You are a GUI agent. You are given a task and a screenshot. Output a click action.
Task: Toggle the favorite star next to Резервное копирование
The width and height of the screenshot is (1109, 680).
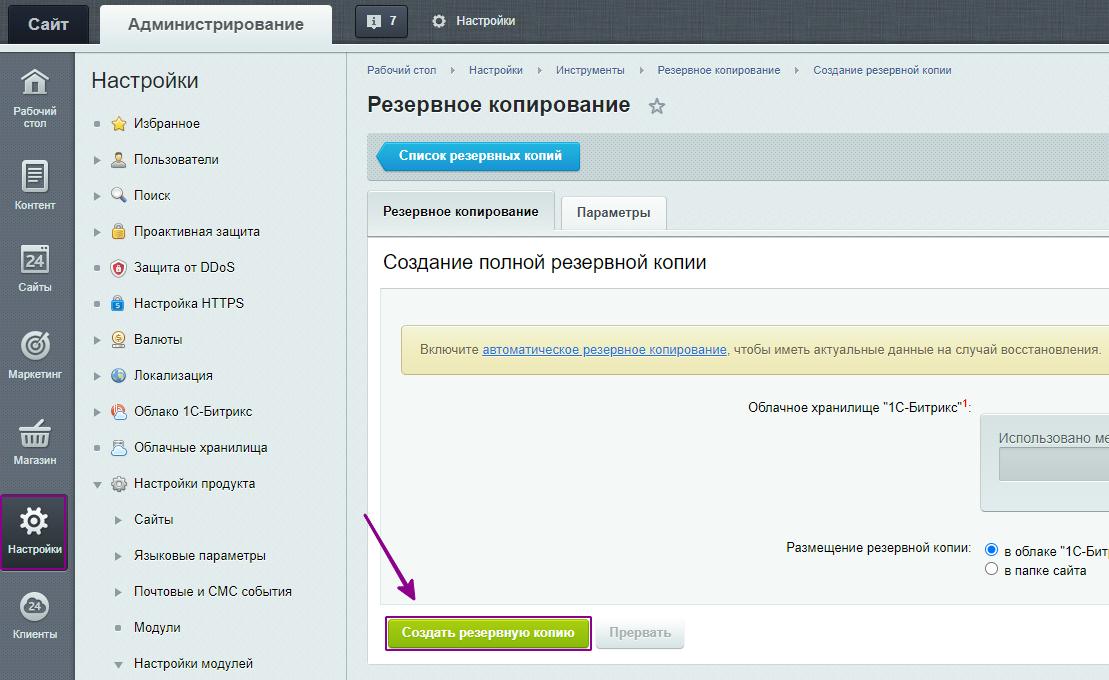point(657,104)
